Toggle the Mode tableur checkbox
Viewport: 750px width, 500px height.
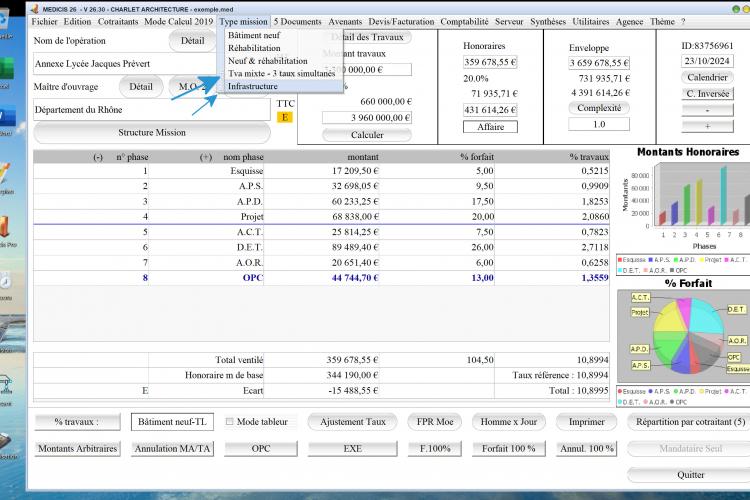pos(230,422)
